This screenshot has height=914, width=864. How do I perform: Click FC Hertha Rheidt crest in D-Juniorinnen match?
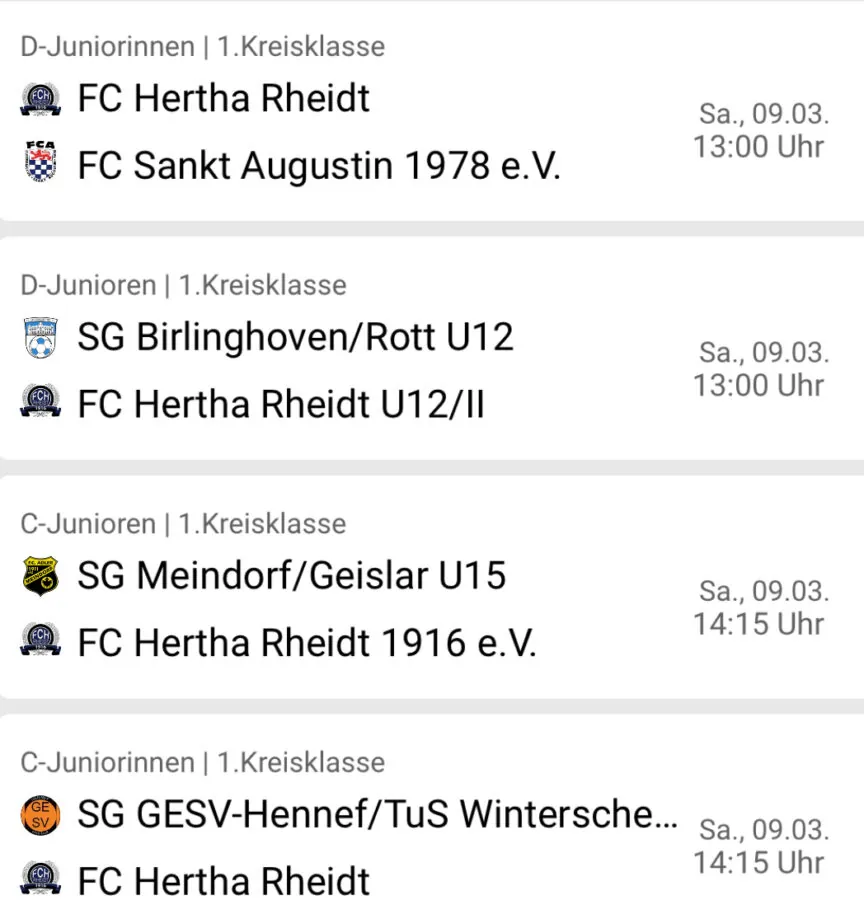click(40, 99)
